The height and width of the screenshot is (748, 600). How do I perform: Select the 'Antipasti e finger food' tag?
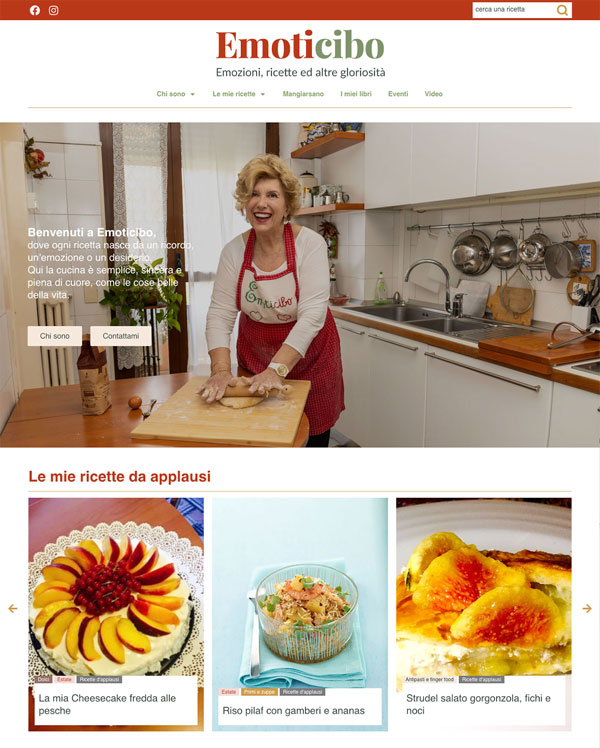[x=429, y=679]
